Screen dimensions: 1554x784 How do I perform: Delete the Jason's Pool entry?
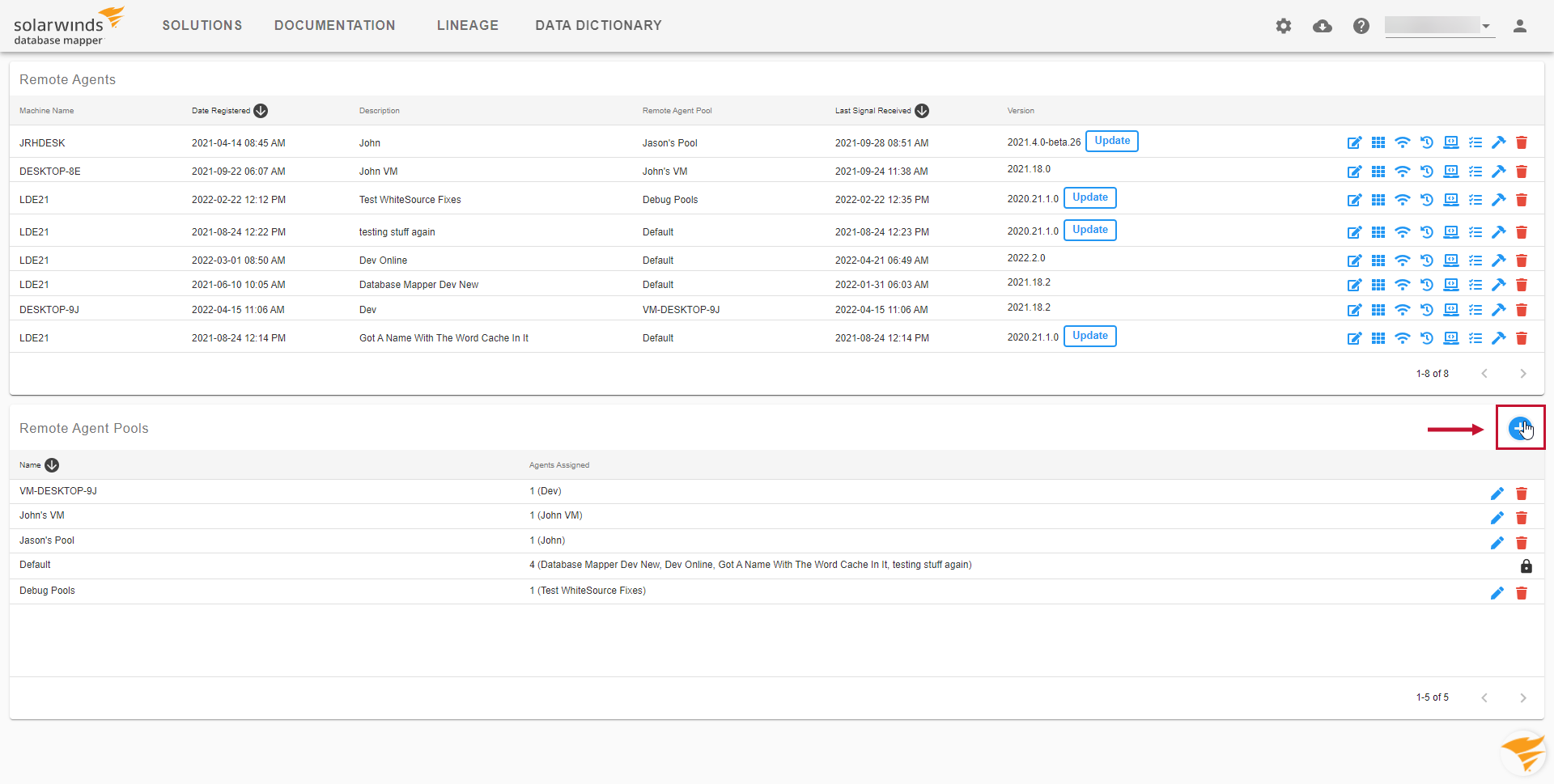point(1522,543)
